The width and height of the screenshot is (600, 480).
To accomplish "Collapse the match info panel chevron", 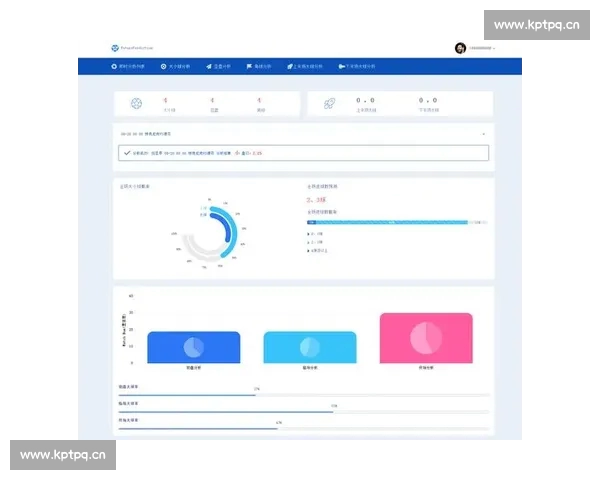I will point(483,133).
